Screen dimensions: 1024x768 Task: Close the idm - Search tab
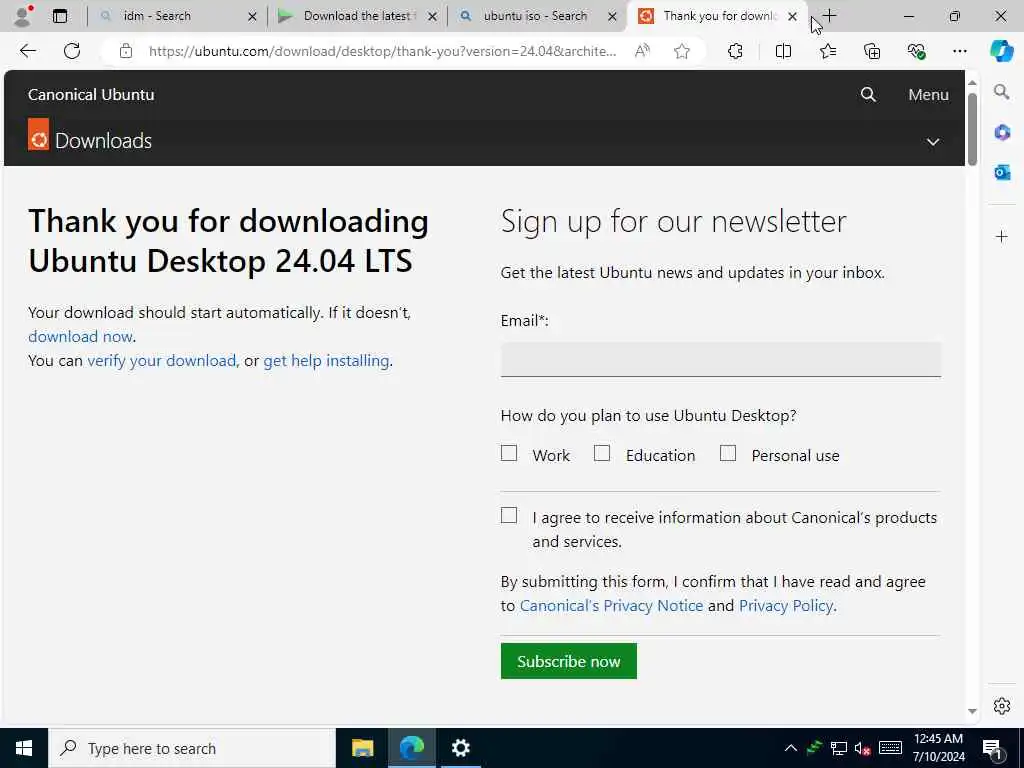[252, 16]
